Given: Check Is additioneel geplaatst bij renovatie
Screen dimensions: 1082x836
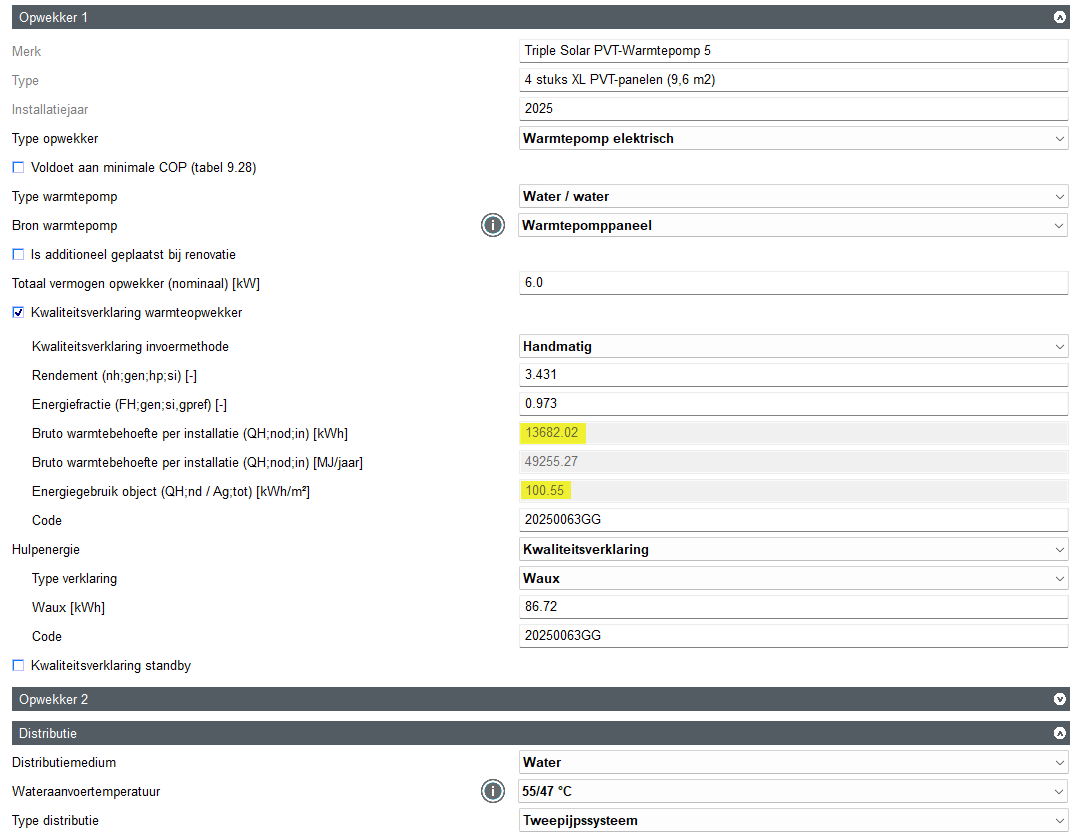Looking at the screenshot, I should tap(18, 255).
